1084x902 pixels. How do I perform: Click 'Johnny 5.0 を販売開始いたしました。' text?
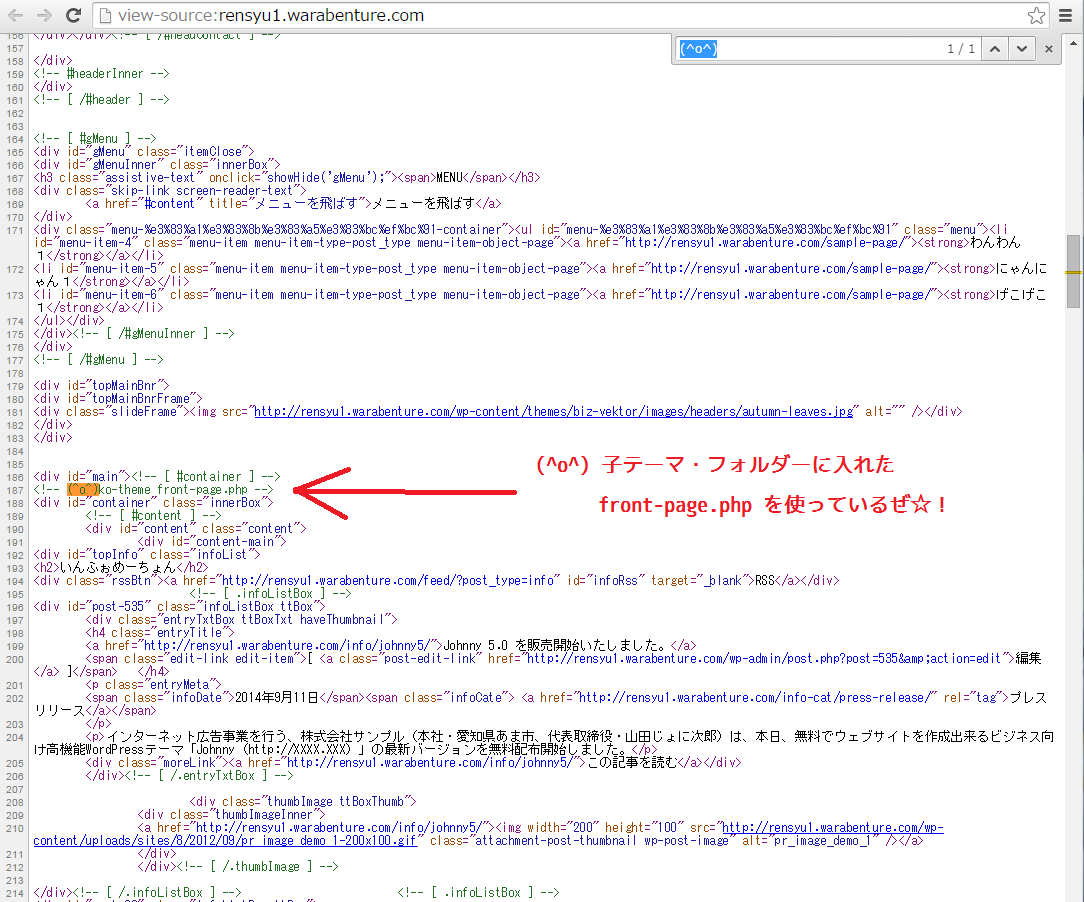click(555, 646)
